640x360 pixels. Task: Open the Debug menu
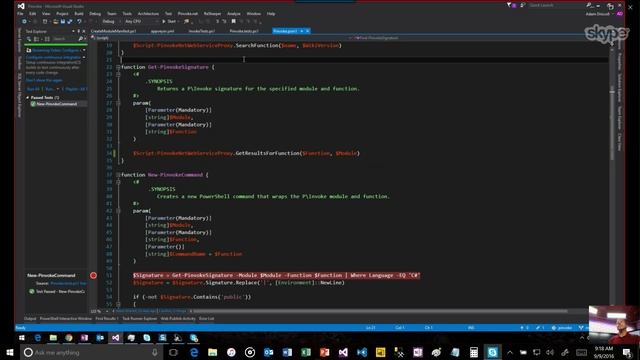[95, 13]
